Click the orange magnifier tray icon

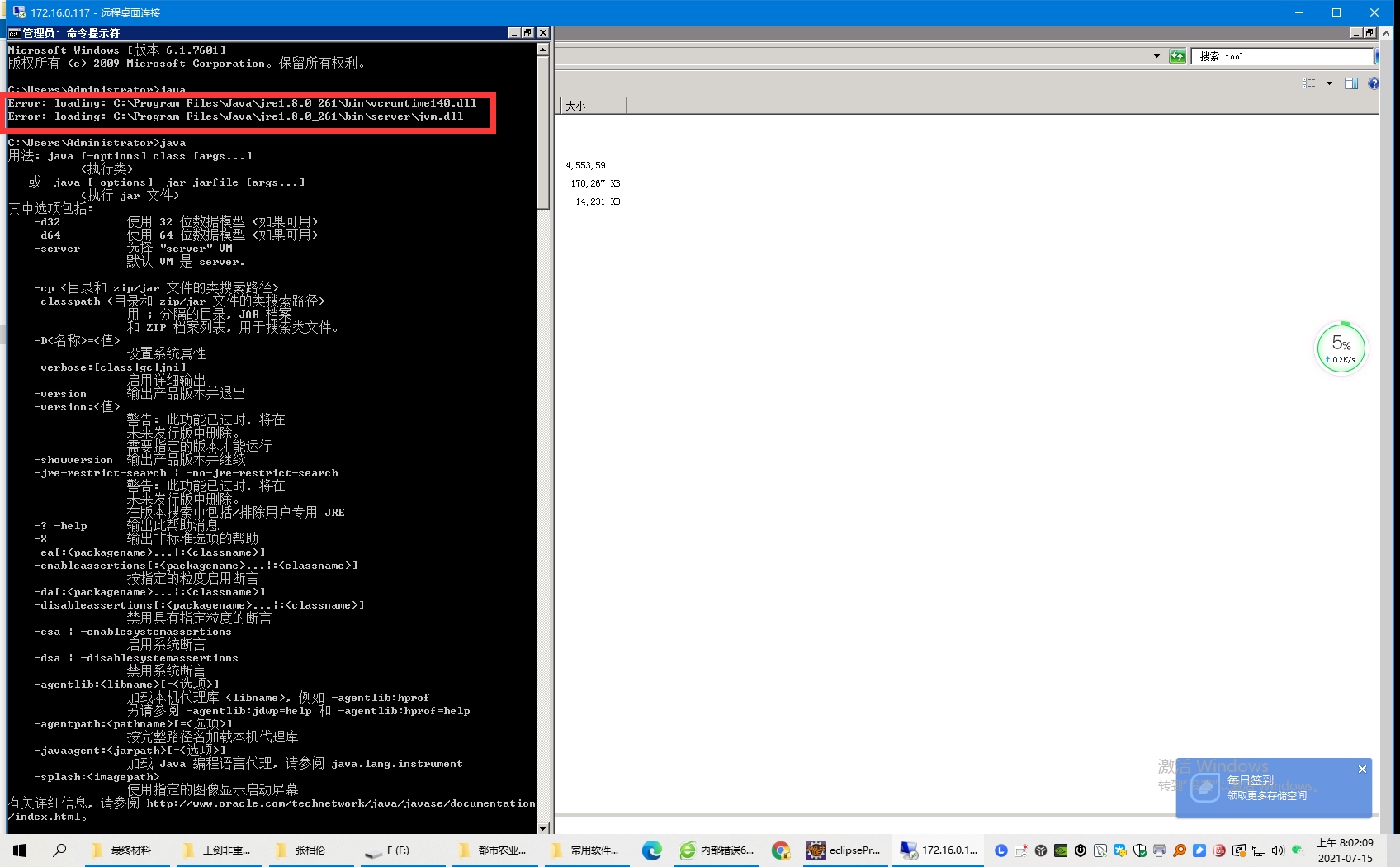[1180, 850]
